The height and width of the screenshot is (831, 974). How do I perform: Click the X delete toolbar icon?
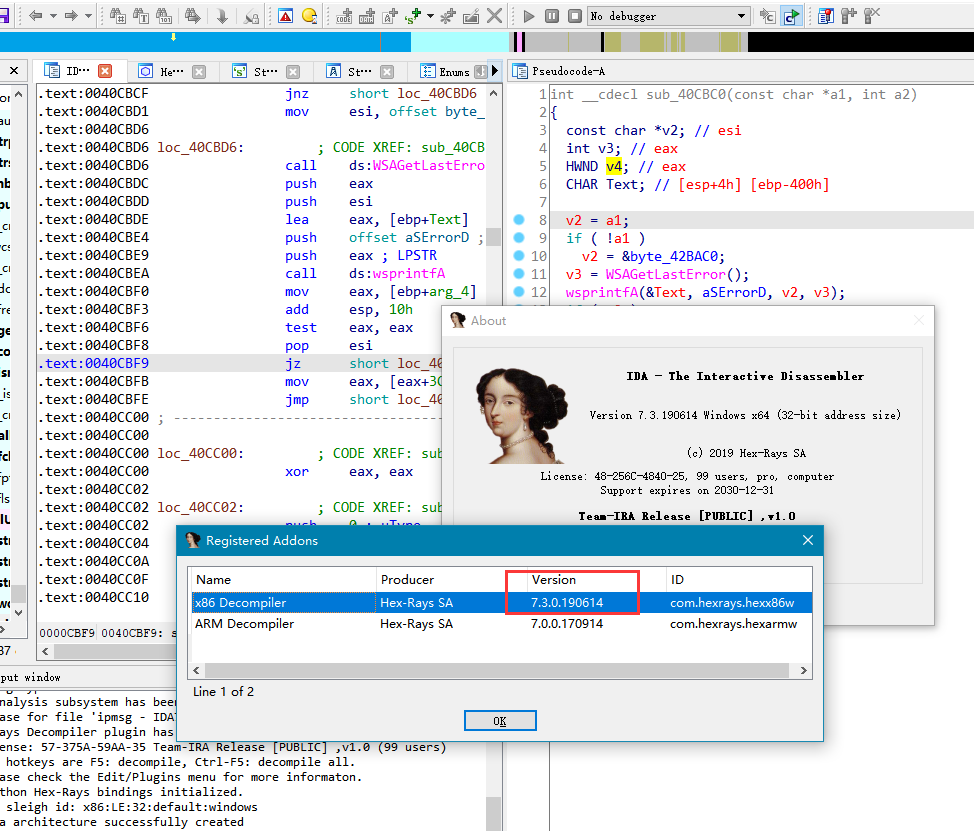click(494, 16)
